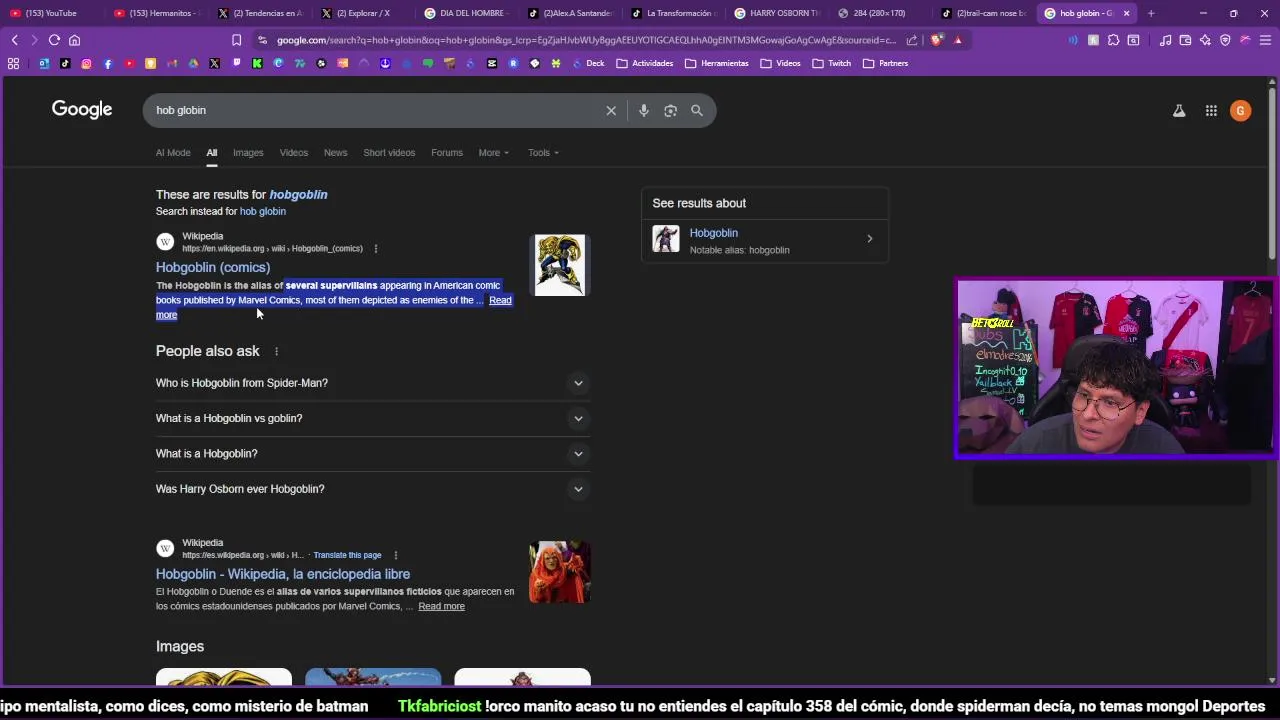This screenshot has height=720, width=1280.
Task: Open the X bookmark in bookmarks bar
Action: (214, 63)
